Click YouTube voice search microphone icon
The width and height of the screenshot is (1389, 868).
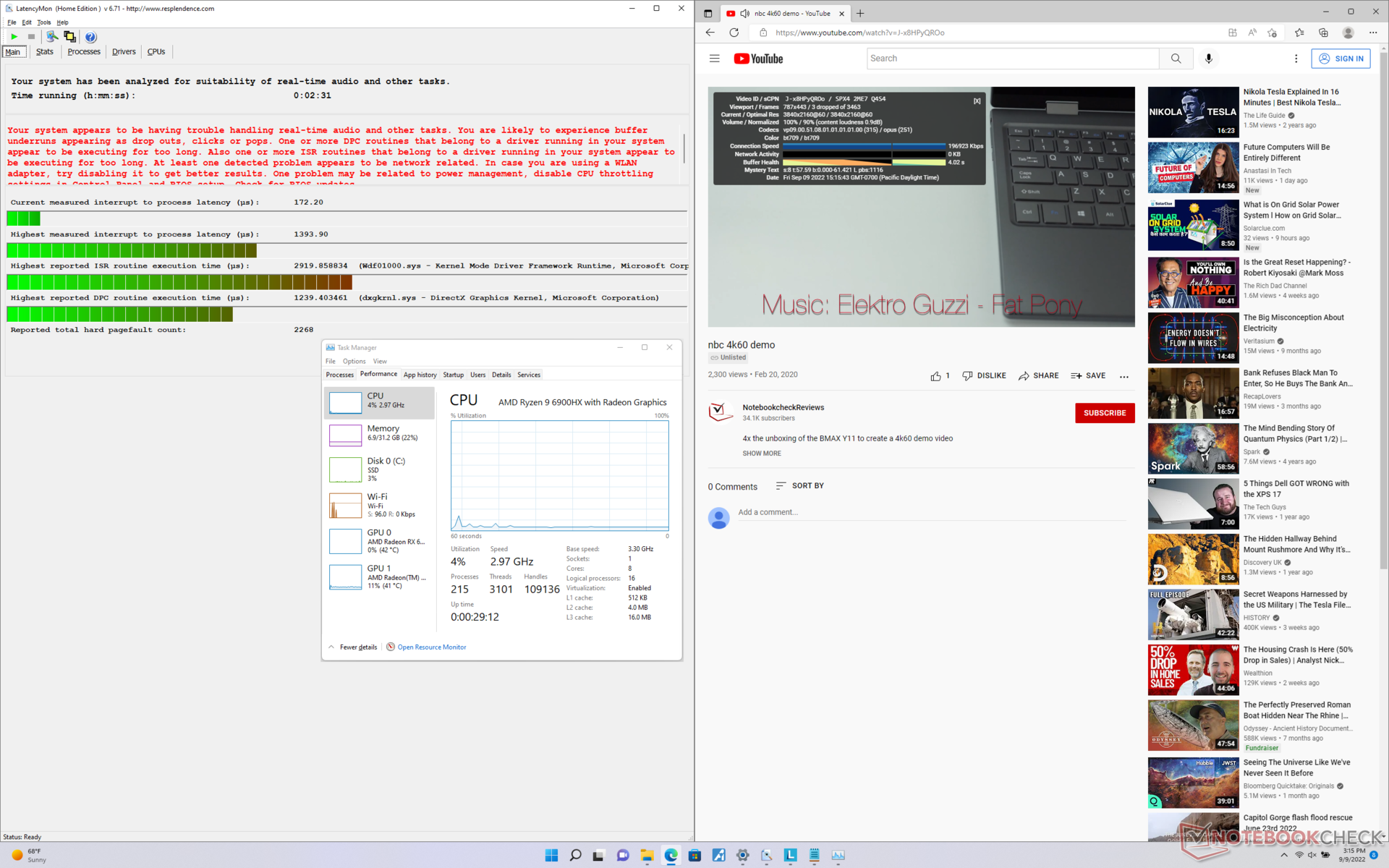click(1208, 59)
